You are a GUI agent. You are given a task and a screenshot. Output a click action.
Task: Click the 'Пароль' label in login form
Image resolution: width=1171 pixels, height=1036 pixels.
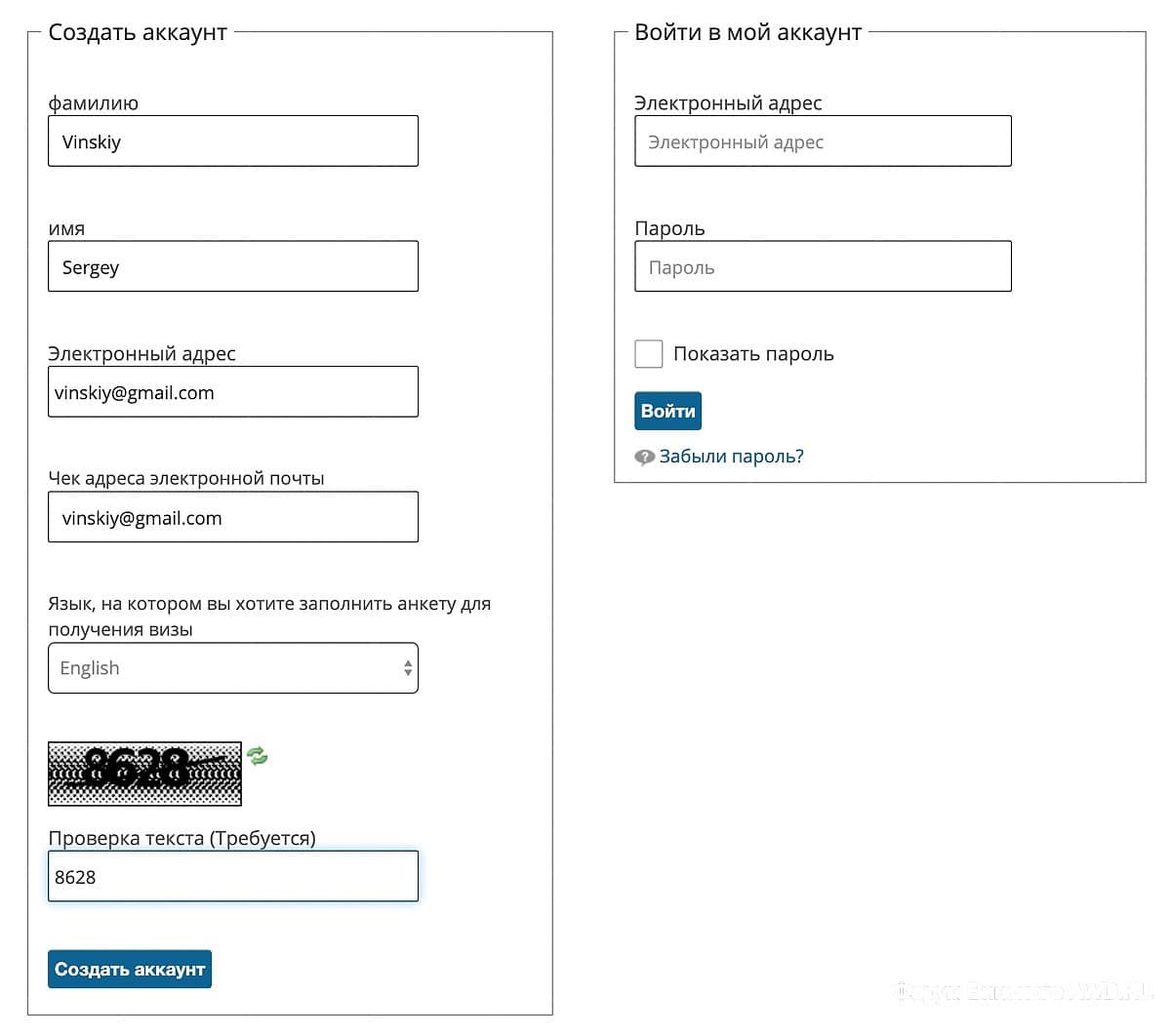[x=669, y=229]
